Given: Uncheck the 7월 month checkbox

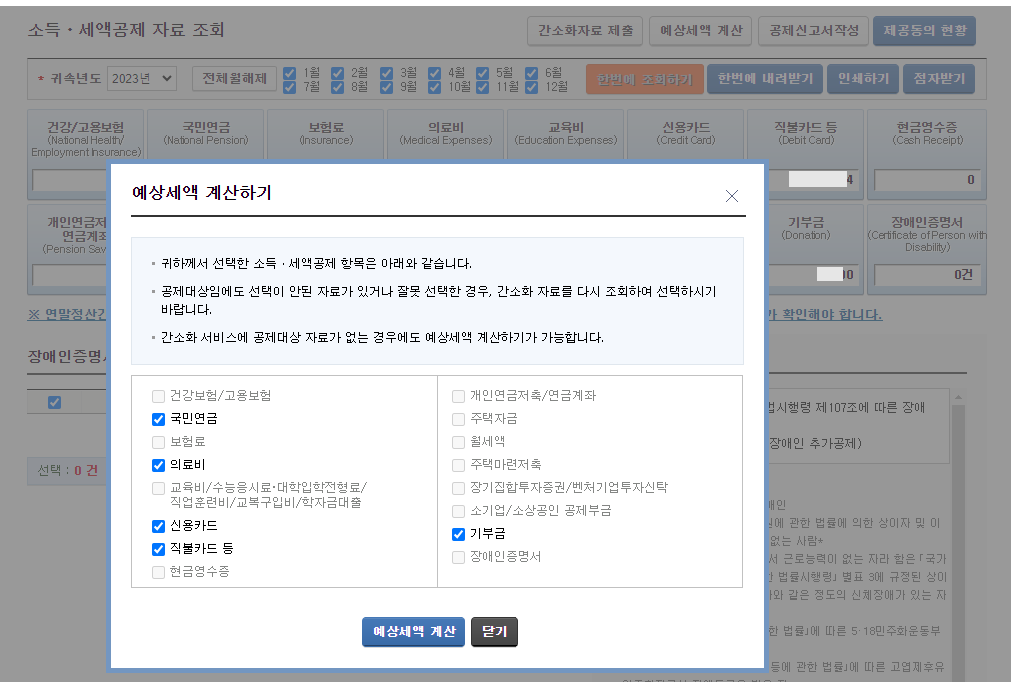Looking at the screenshot, I should tap(290, 87).
